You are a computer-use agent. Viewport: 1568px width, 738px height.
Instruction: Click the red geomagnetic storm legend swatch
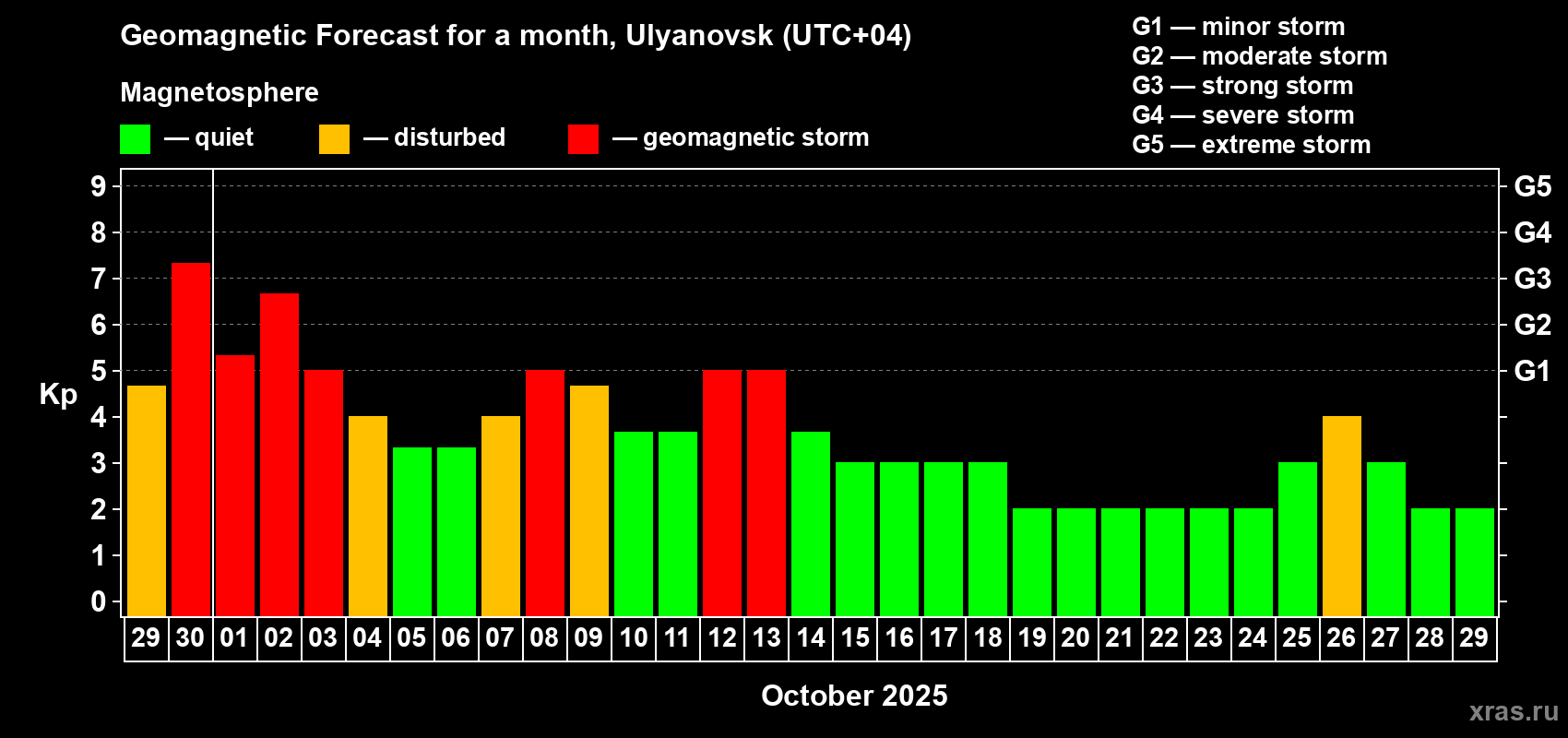tap(583, 139)
